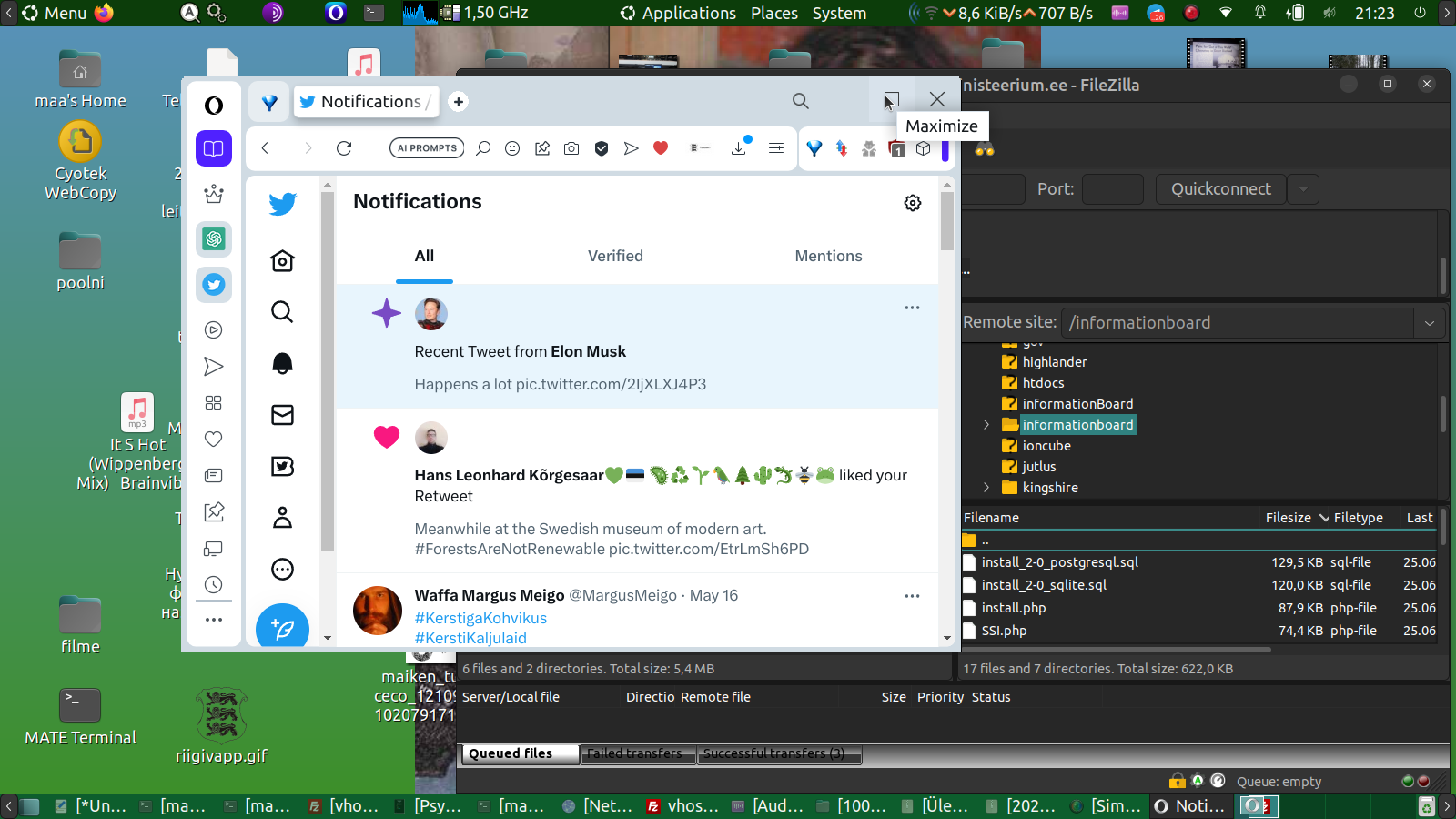Open Twitter Home from the house icon
Viewport: 1456px width, 819px height.
click(x=282, y=261)
